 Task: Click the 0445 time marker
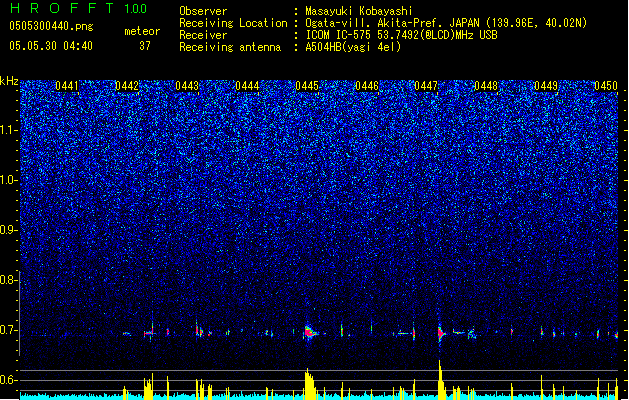(x=307, y=86)
